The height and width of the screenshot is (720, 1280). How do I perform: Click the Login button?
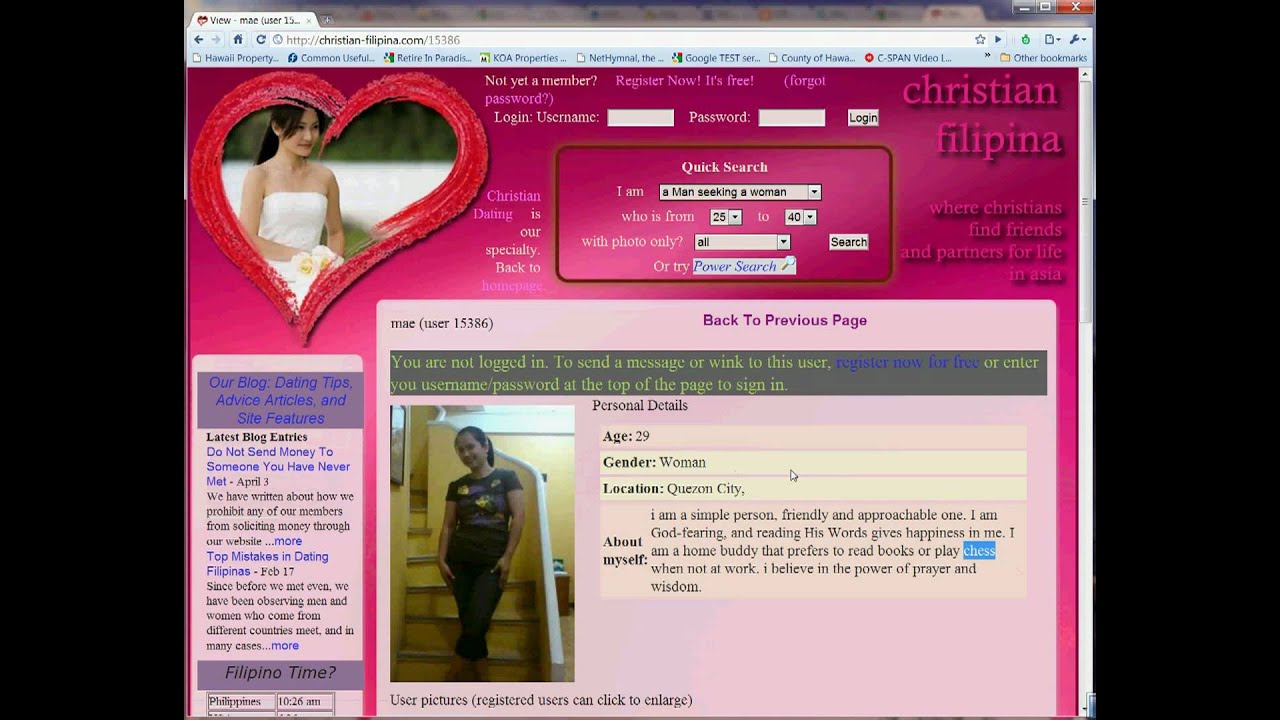863,118
